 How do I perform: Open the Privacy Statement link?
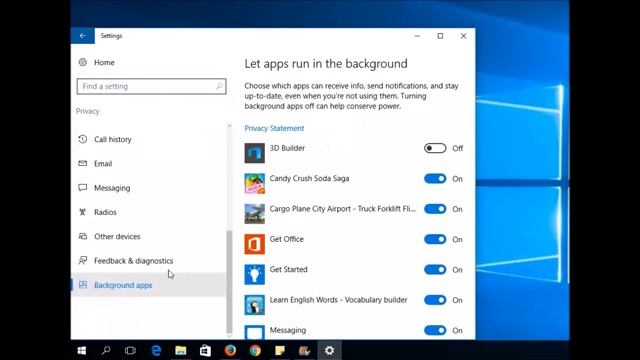tap(274, 128)
